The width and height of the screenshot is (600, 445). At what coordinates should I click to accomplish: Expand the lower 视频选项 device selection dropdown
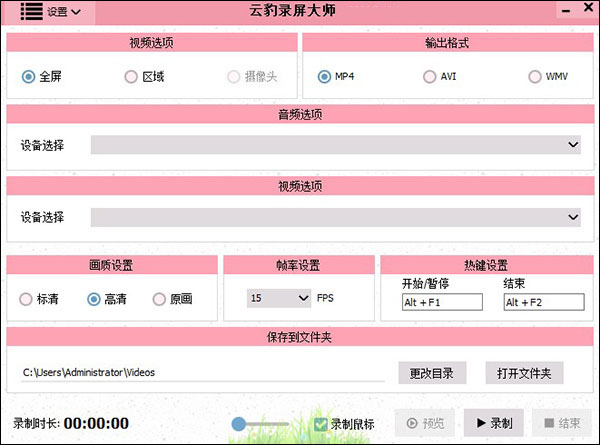pos(336,217)
